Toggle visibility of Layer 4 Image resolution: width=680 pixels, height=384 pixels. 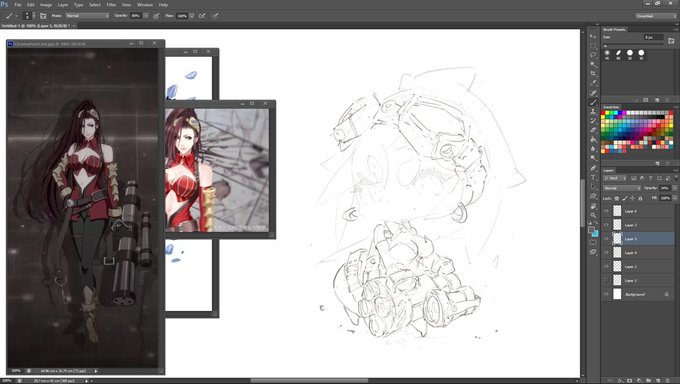[x=606, y=253]
